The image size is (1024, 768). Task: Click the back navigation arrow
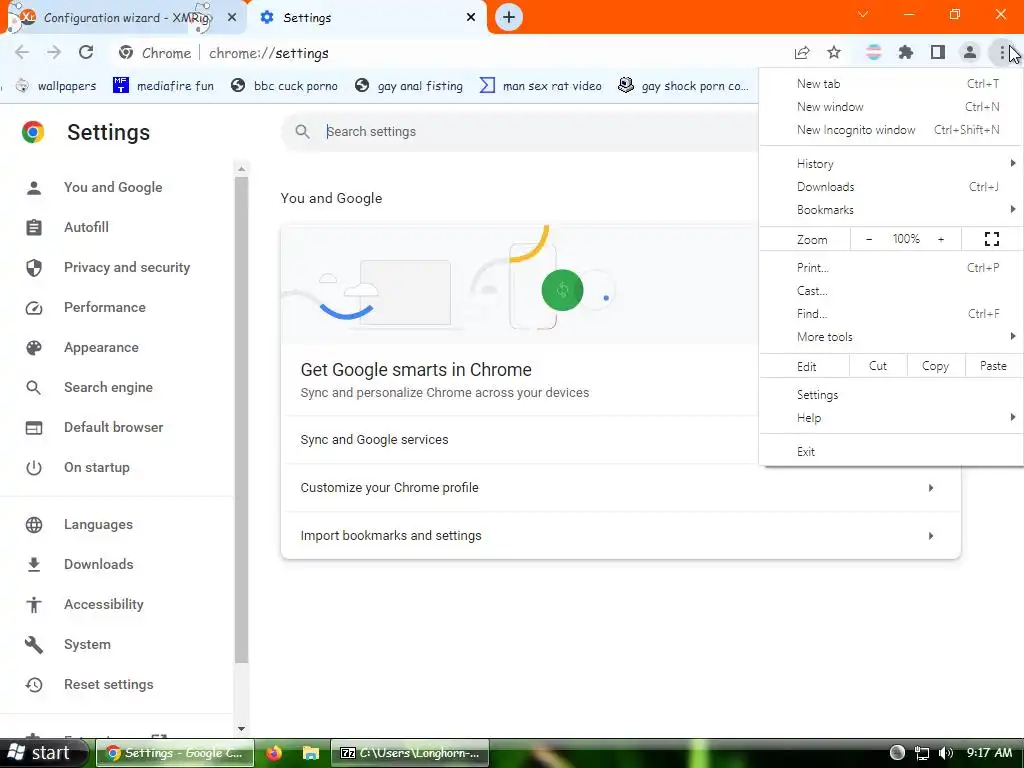22,52
